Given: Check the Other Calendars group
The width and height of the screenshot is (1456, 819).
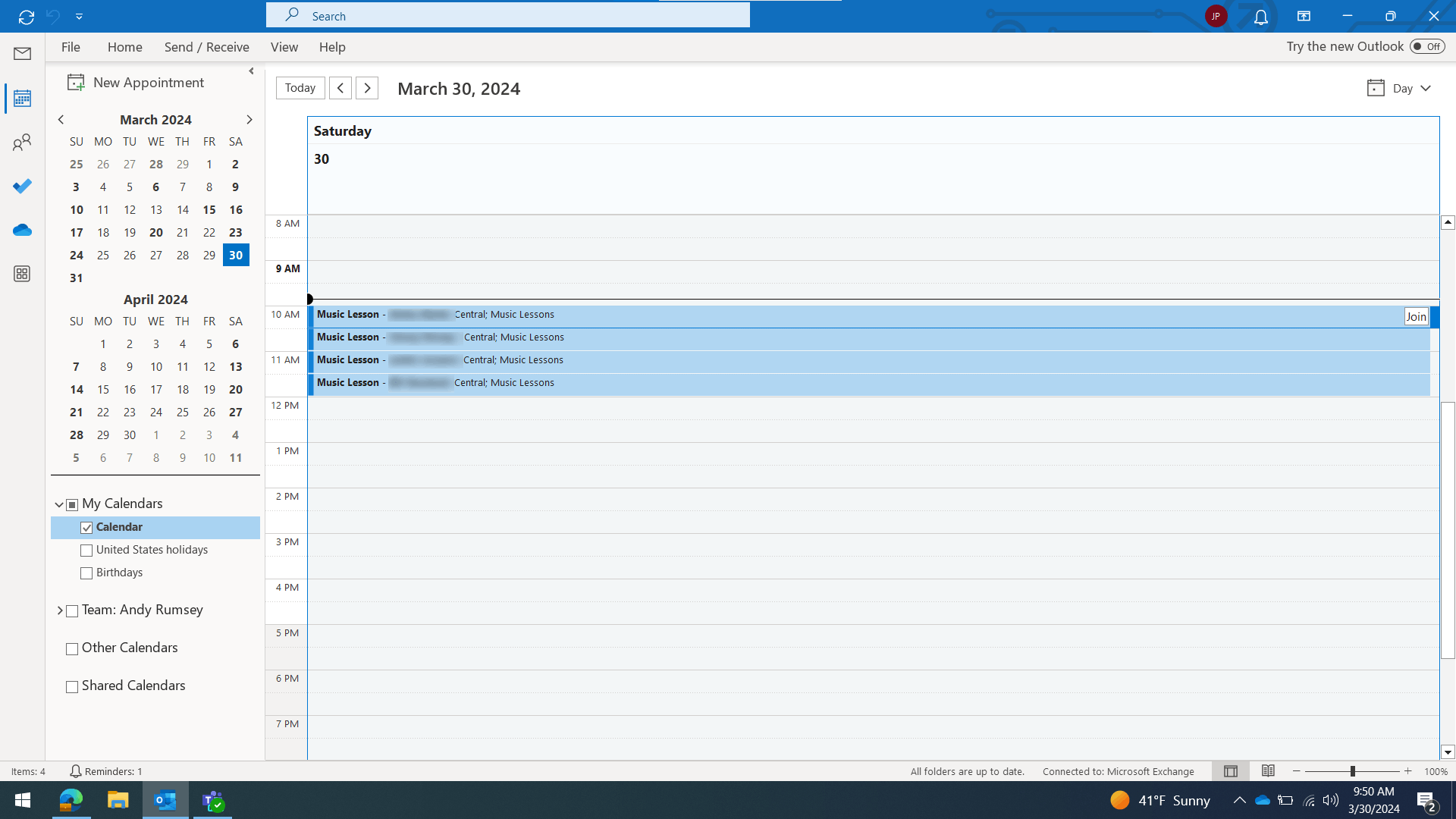Looking at the screenshot, I should coord(72,649).
